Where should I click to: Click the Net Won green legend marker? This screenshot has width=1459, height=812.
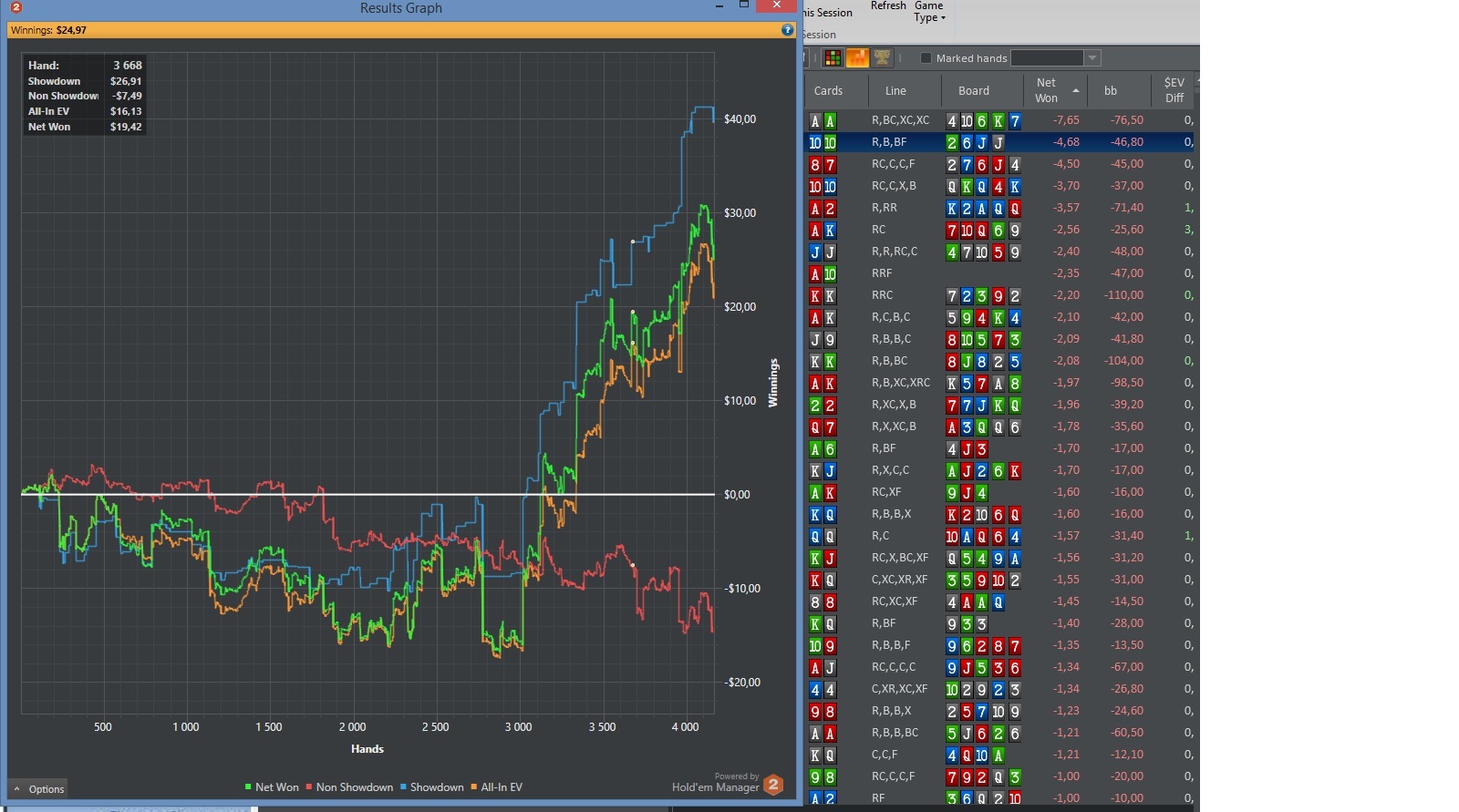click(248, 787)
